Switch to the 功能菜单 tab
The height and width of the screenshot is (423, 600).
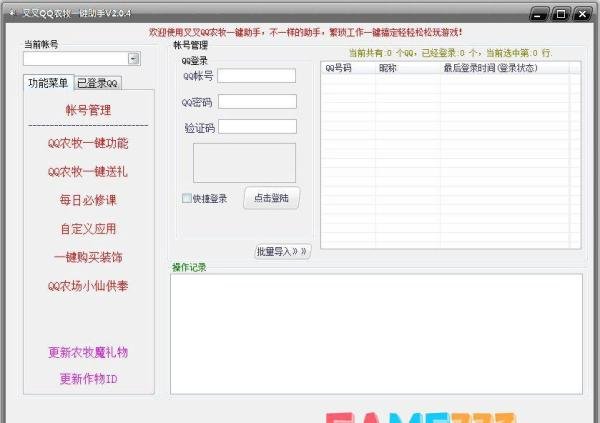coord(48,83)
